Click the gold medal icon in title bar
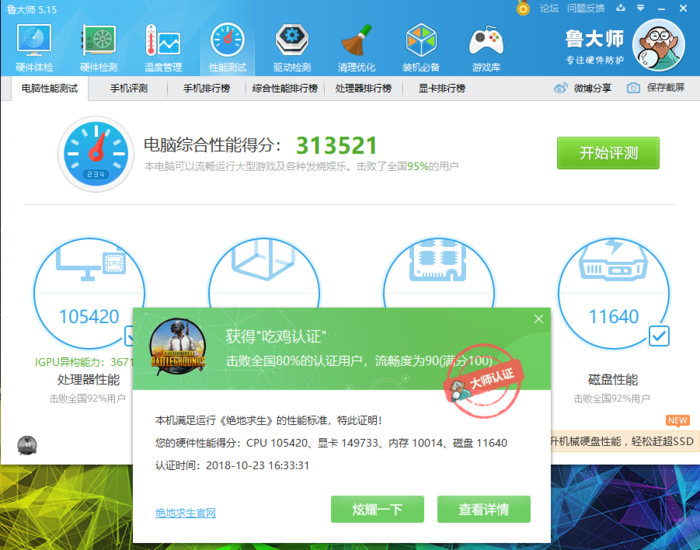700x550 pixels. (523, 8)
